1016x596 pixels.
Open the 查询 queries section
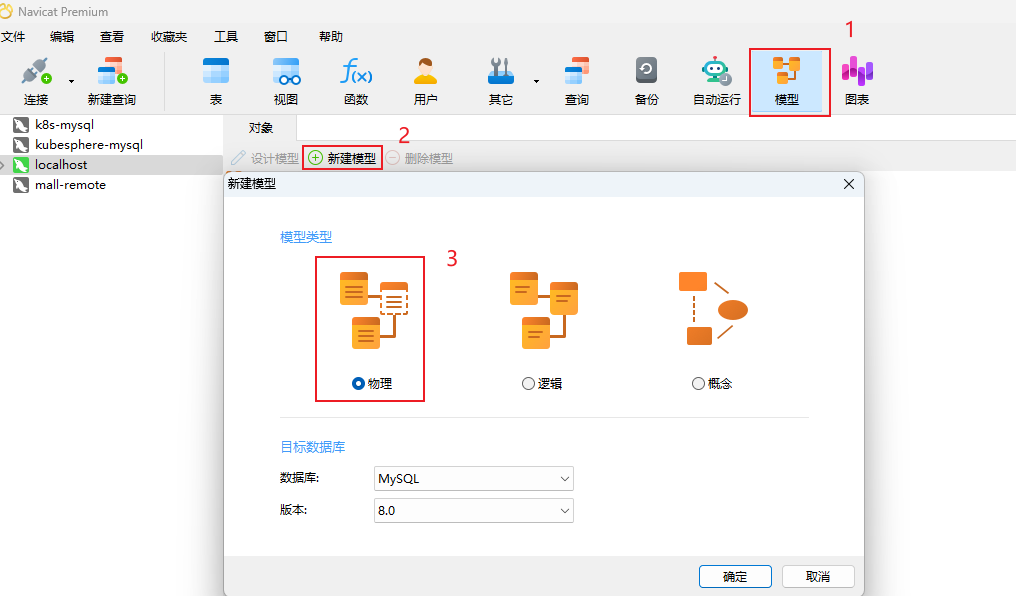[x=577, y=81]
